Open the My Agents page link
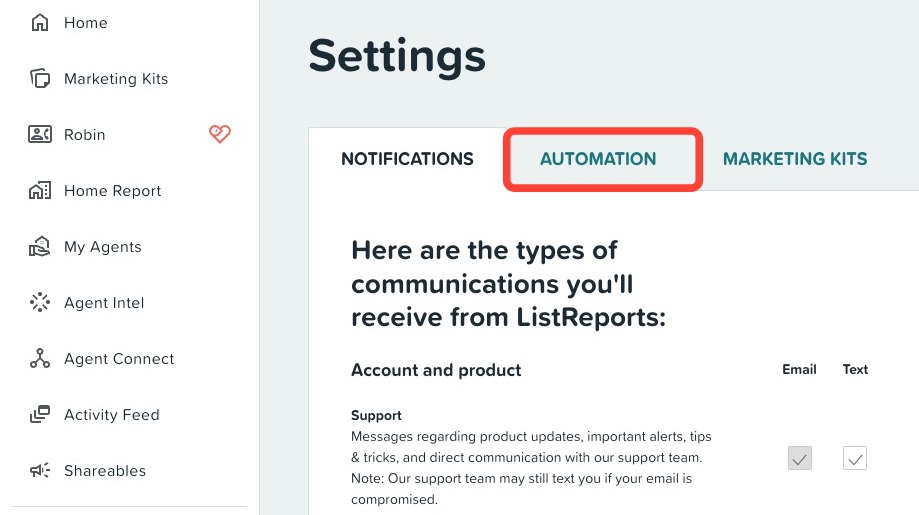Image resolution: width=919 pixels, height=515 pixels. 103,247
